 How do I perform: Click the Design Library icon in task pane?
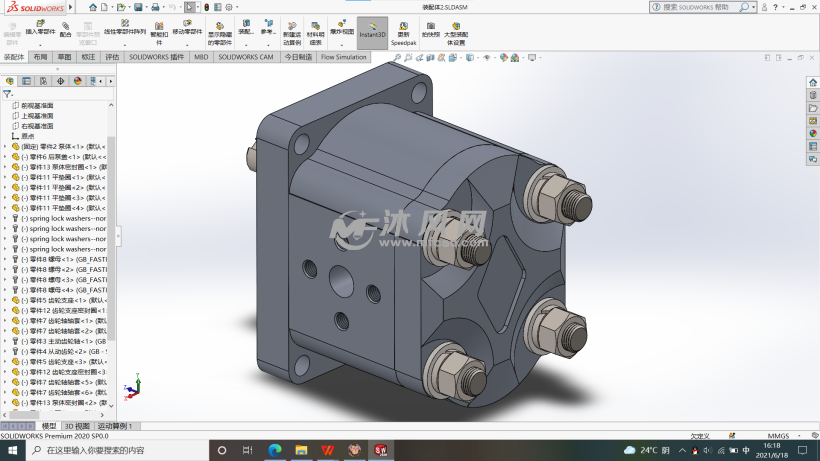[x=813, y=95]
